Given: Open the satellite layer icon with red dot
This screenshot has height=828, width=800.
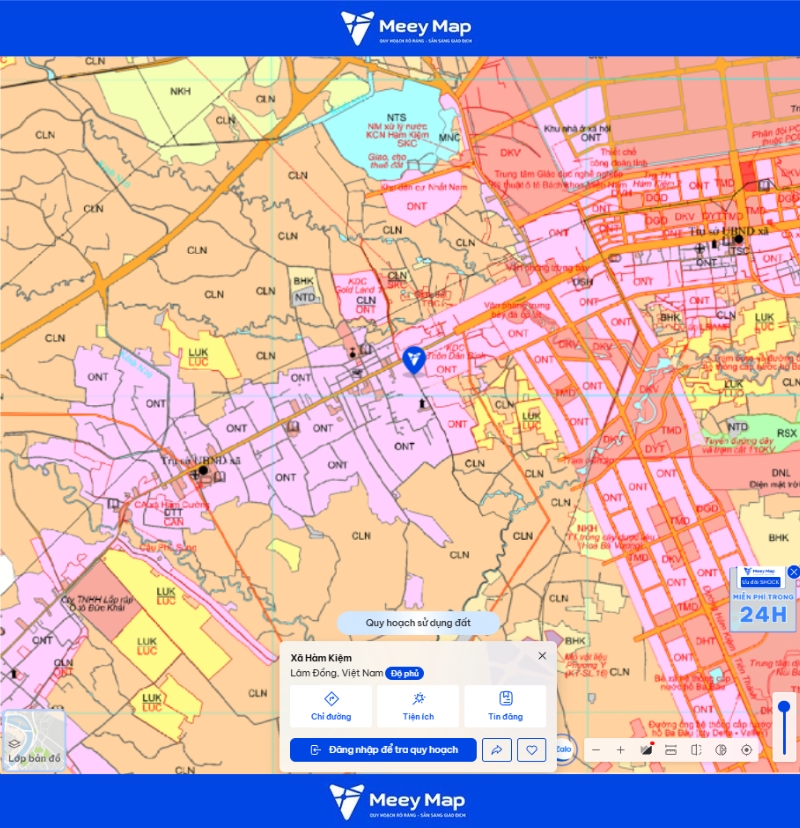Looking at the screenshot, I should [x=646, y=749].
